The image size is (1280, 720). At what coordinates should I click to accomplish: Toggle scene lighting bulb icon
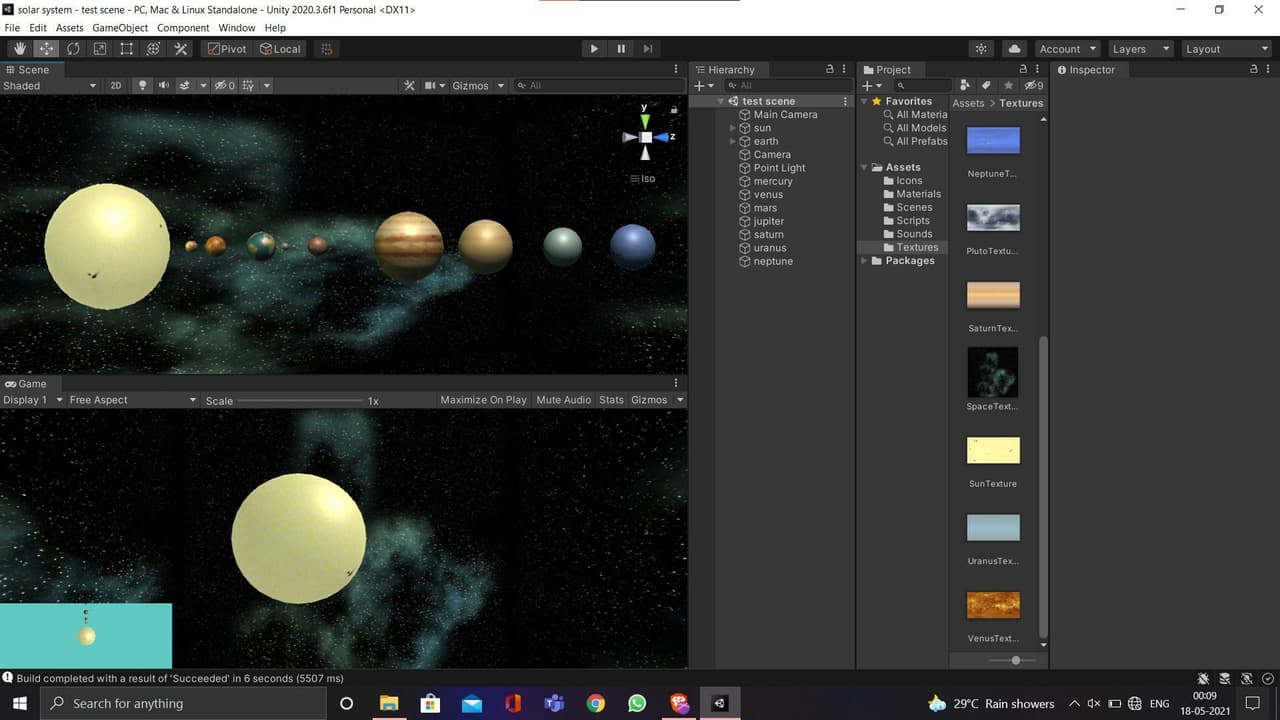tap(142, 85)
